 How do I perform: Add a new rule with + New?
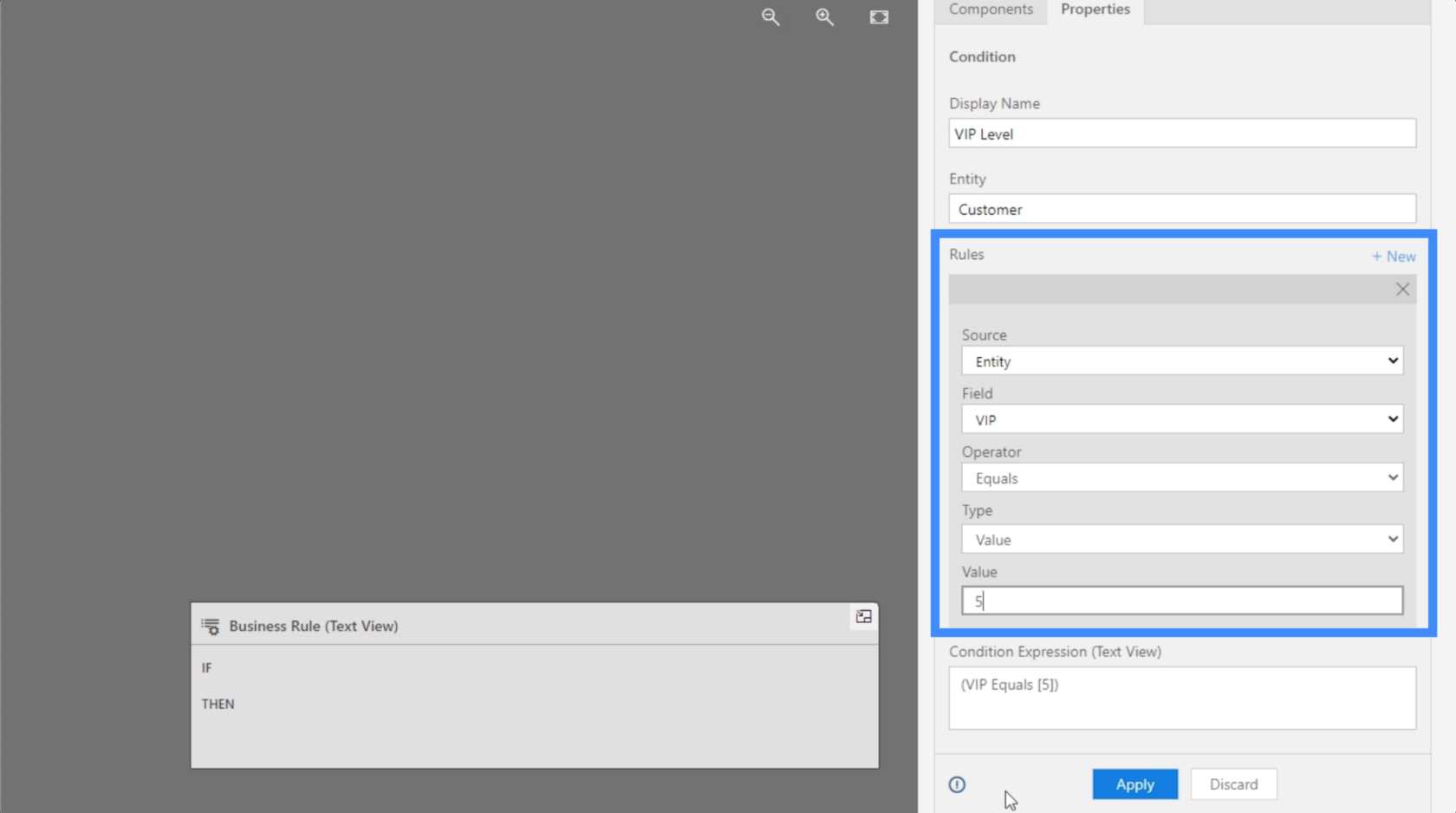pos(1394,257)
